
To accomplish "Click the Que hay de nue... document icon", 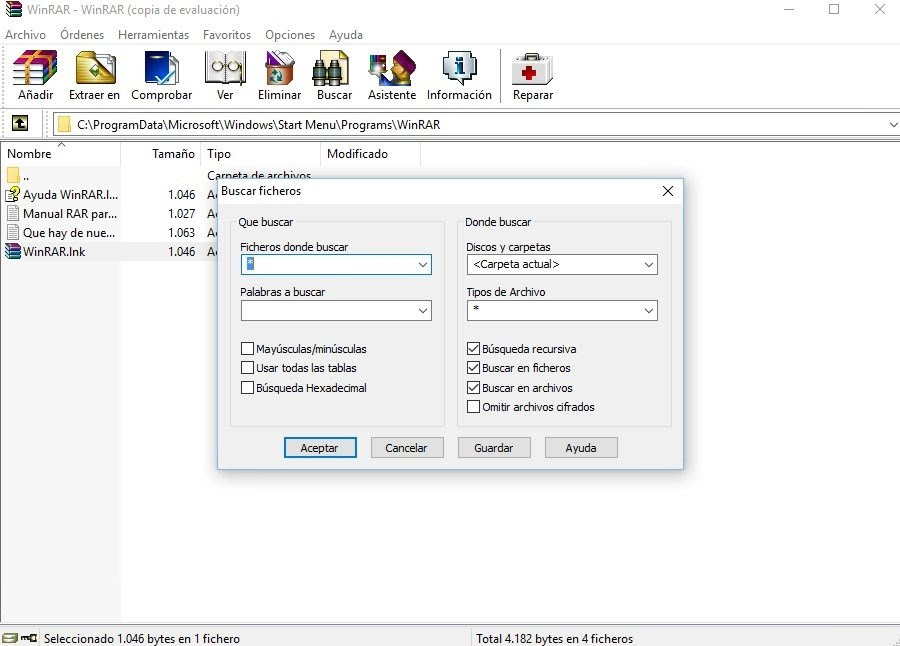I will (13, 232).
